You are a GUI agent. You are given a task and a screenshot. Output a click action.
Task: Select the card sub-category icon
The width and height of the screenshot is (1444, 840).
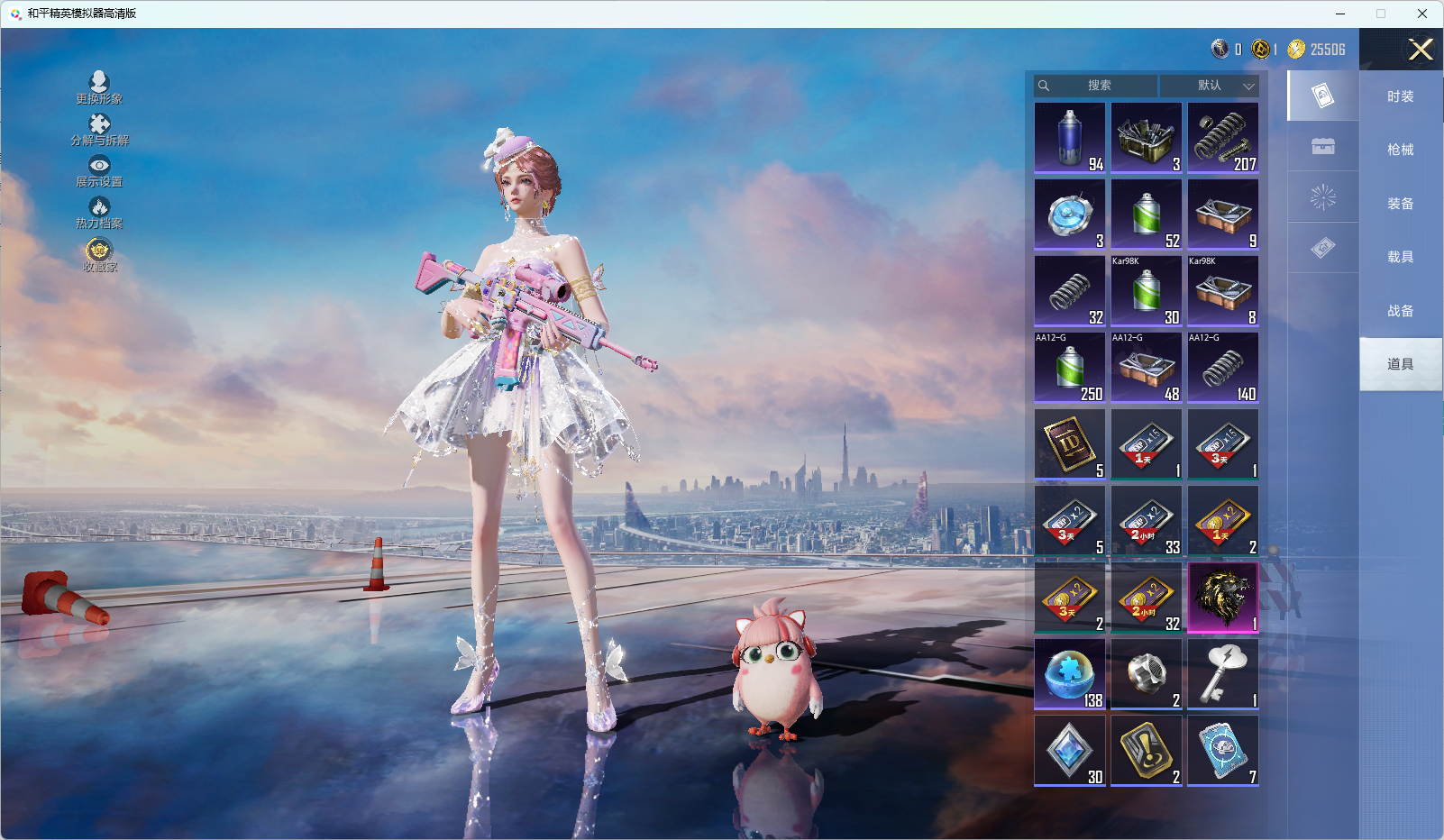1323,96
